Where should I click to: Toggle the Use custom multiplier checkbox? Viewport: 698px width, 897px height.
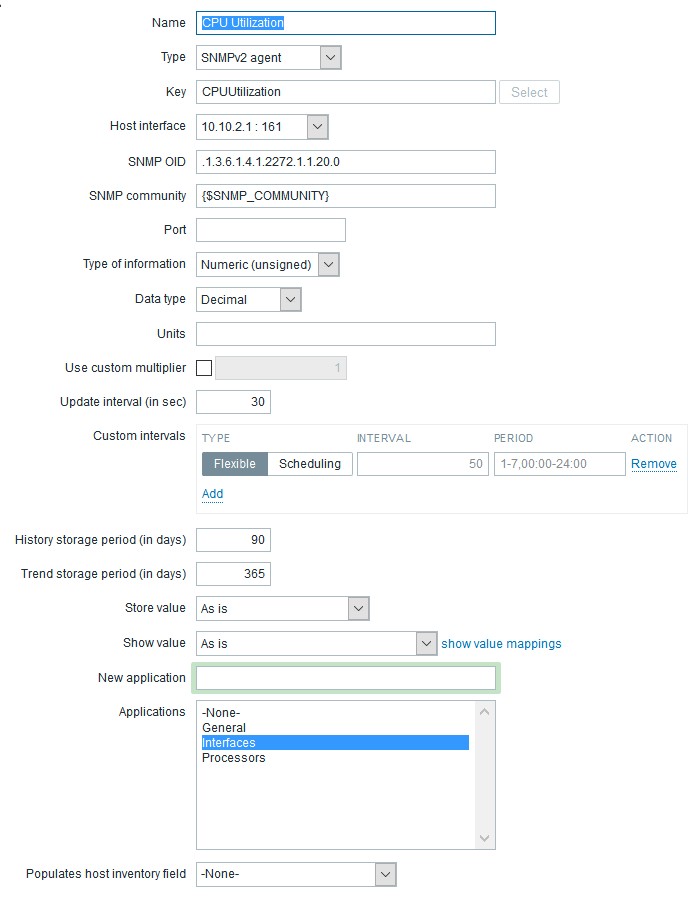point(204,368)
